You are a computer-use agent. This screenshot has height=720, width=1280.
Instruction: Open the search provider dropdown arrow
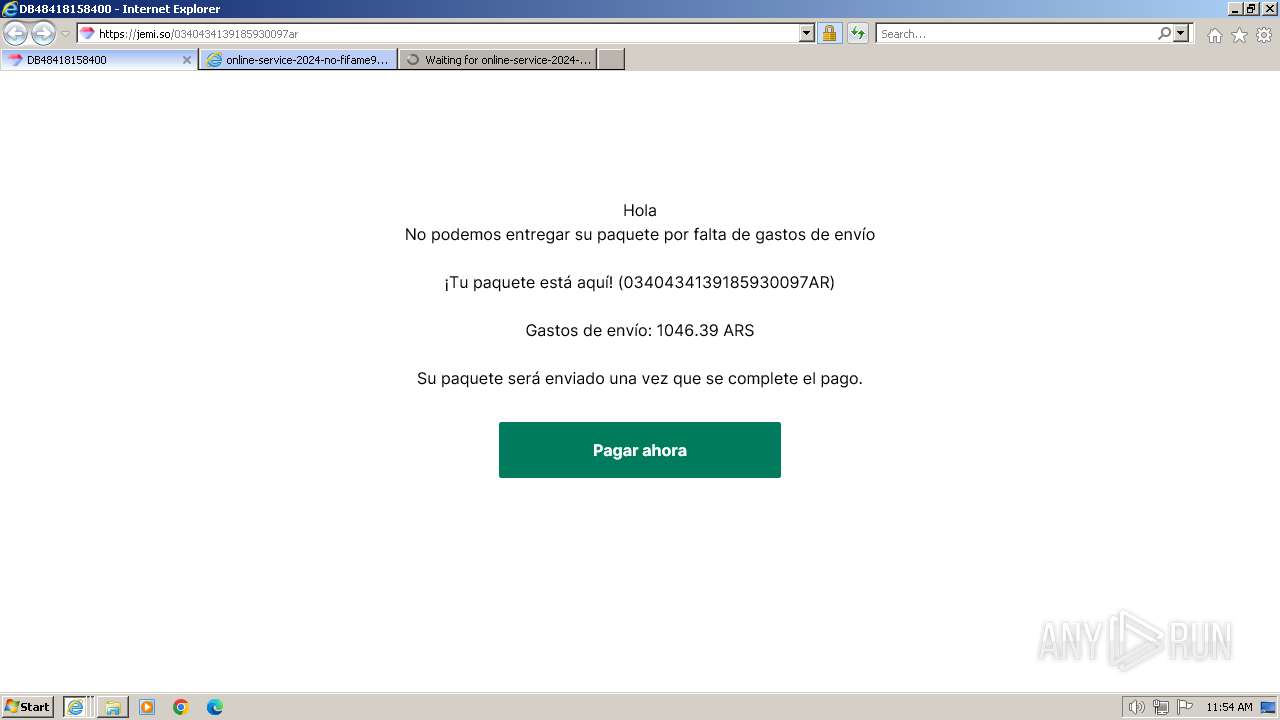1182,34
